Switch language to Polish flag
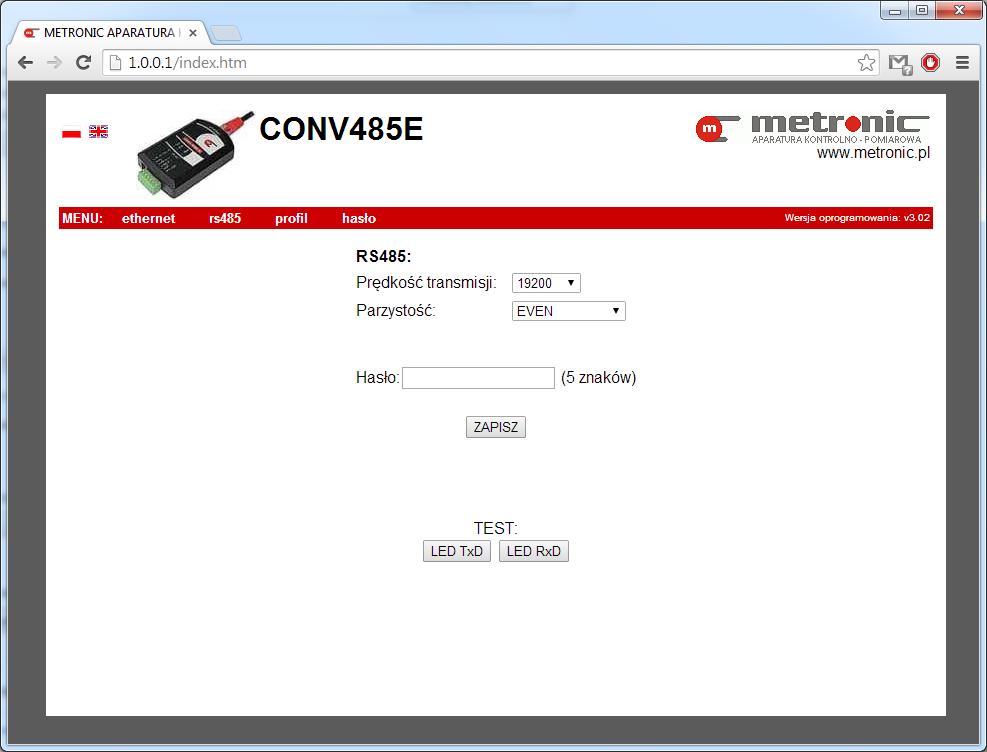The image size is (987, 752). click(x=71, y=132)
